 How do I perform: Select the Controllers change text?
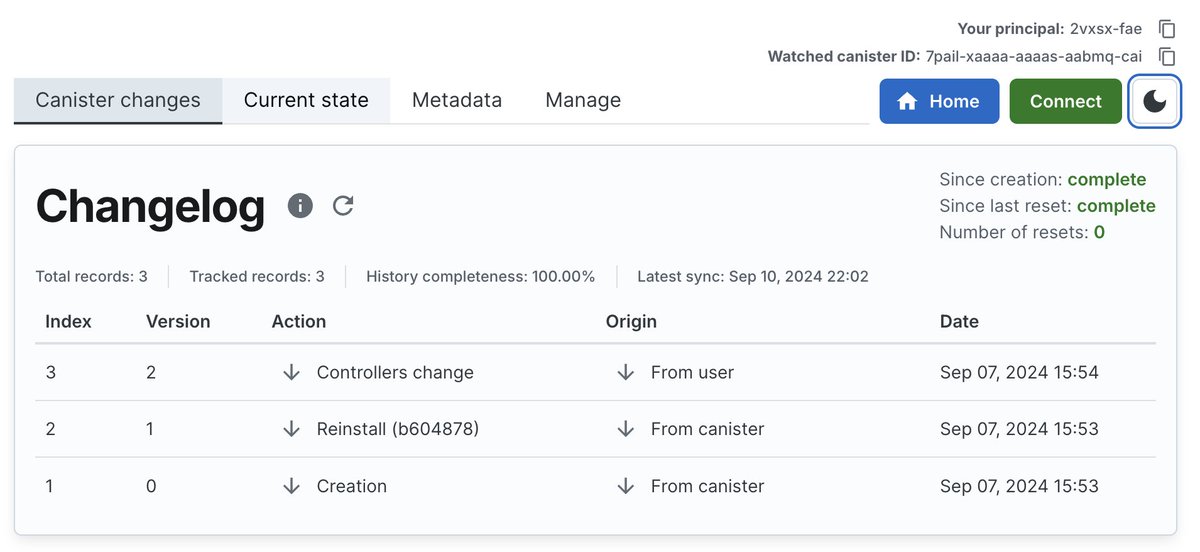tap(395, 372)
